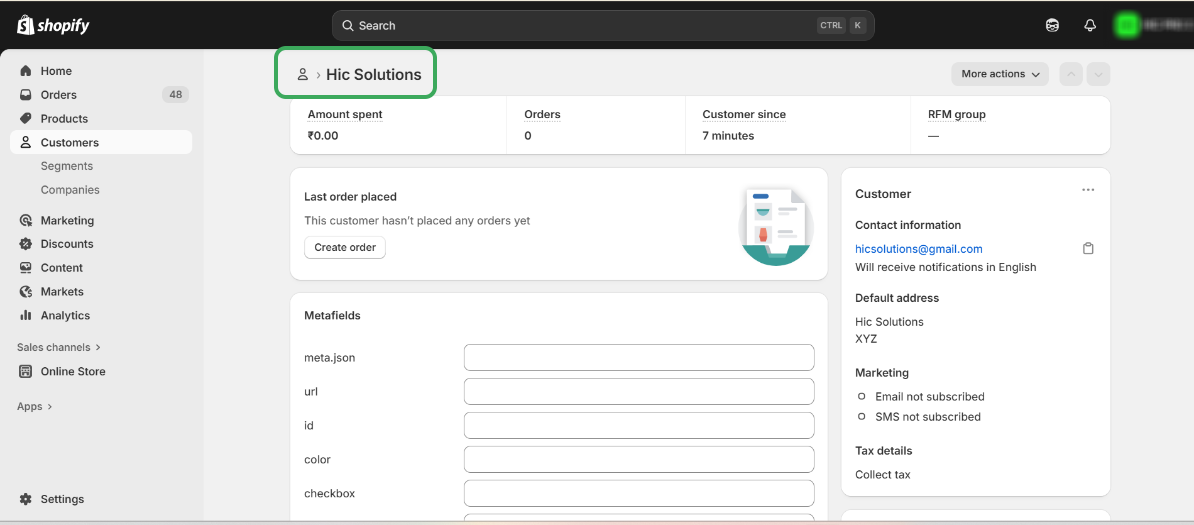
Task: Click the meta.json metafield input
Action: pos(639,358)
